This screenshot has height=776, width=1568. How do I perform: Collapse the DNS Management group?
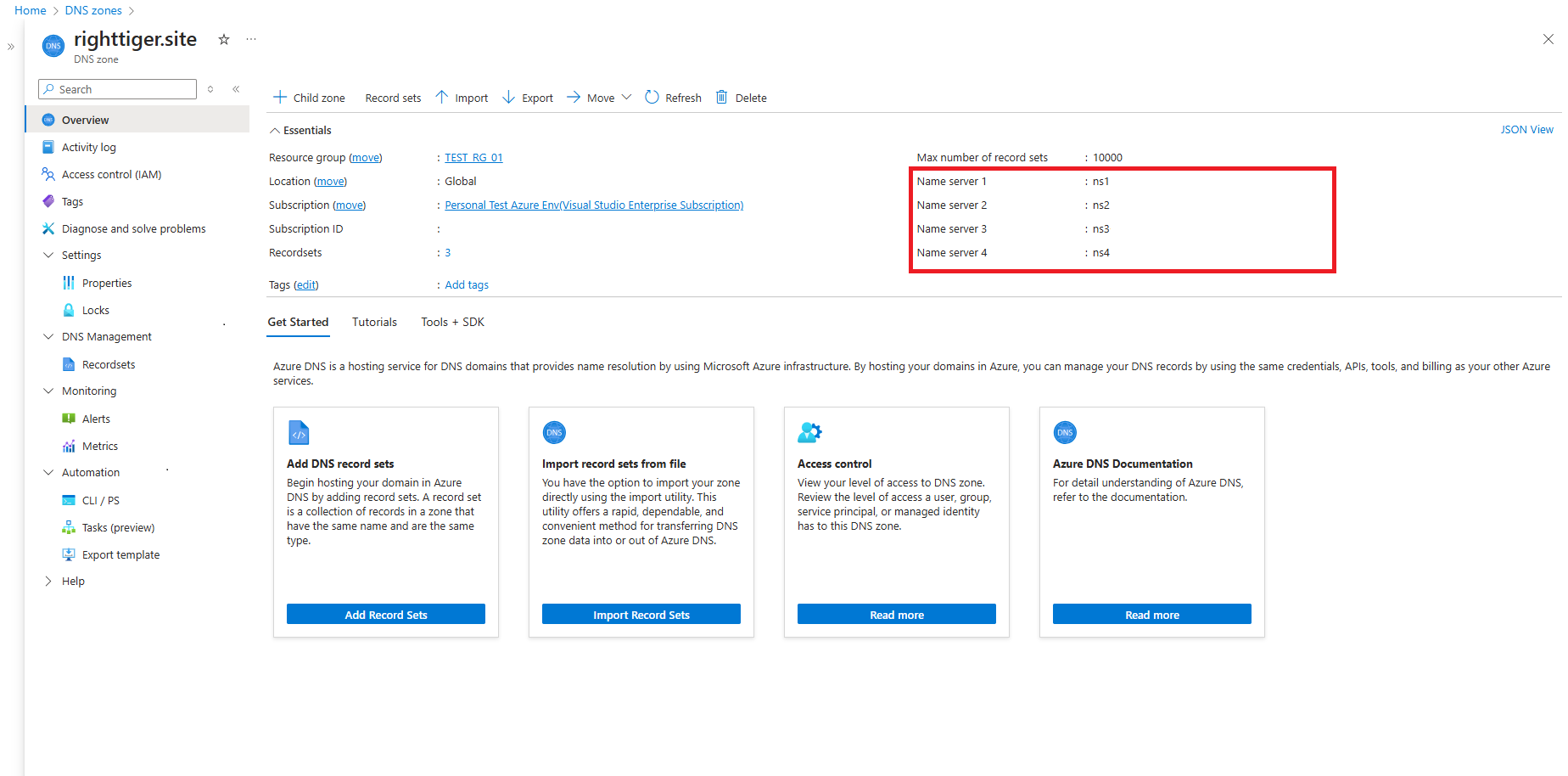[x=48, y=336]
